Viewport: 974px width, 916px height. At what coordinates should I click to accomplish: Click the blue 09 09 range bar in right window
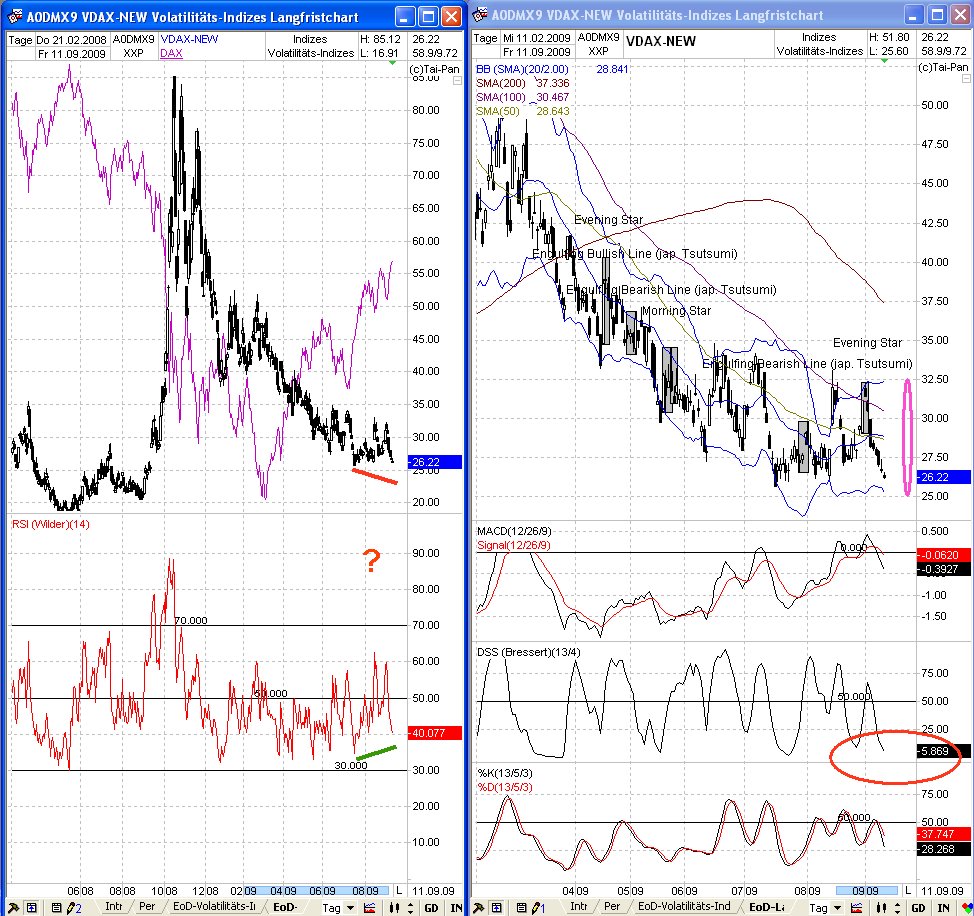866,891
